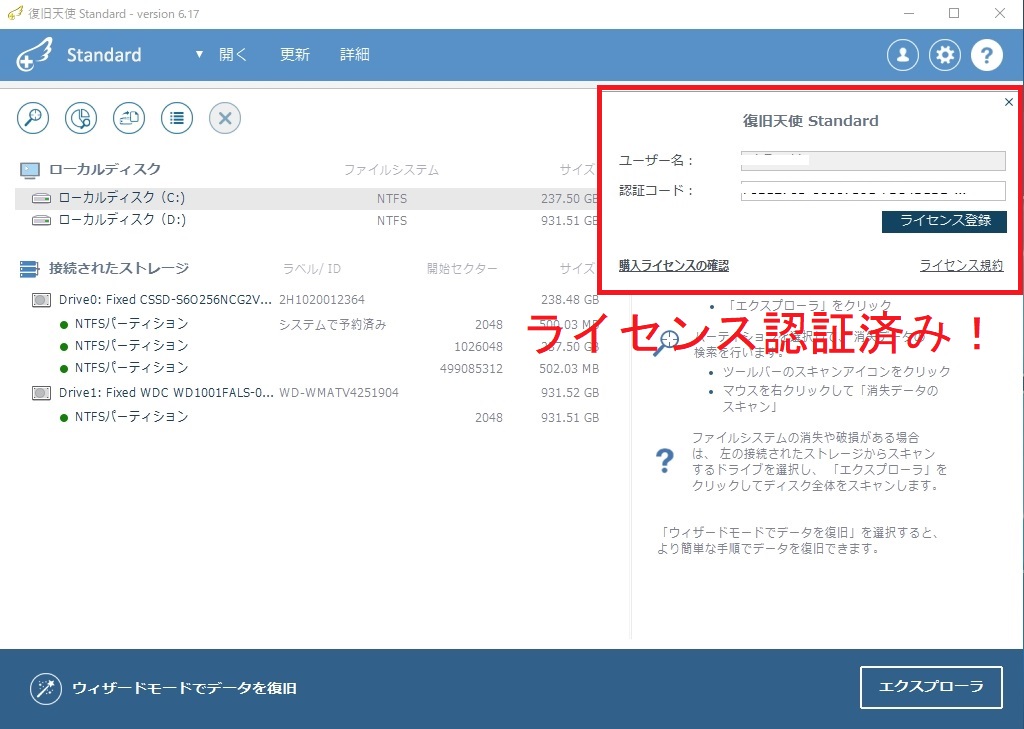Select ローカルディスク (C:) row
Screen dimensions: 1024x729
(307, 199)
